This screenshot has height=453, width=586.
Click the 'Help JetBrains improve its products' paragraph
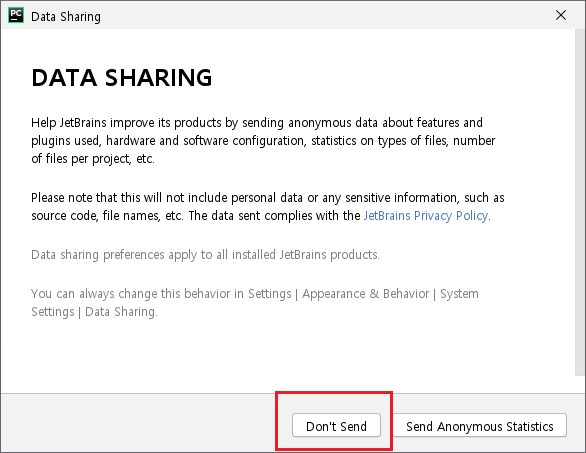coord(263,141)
